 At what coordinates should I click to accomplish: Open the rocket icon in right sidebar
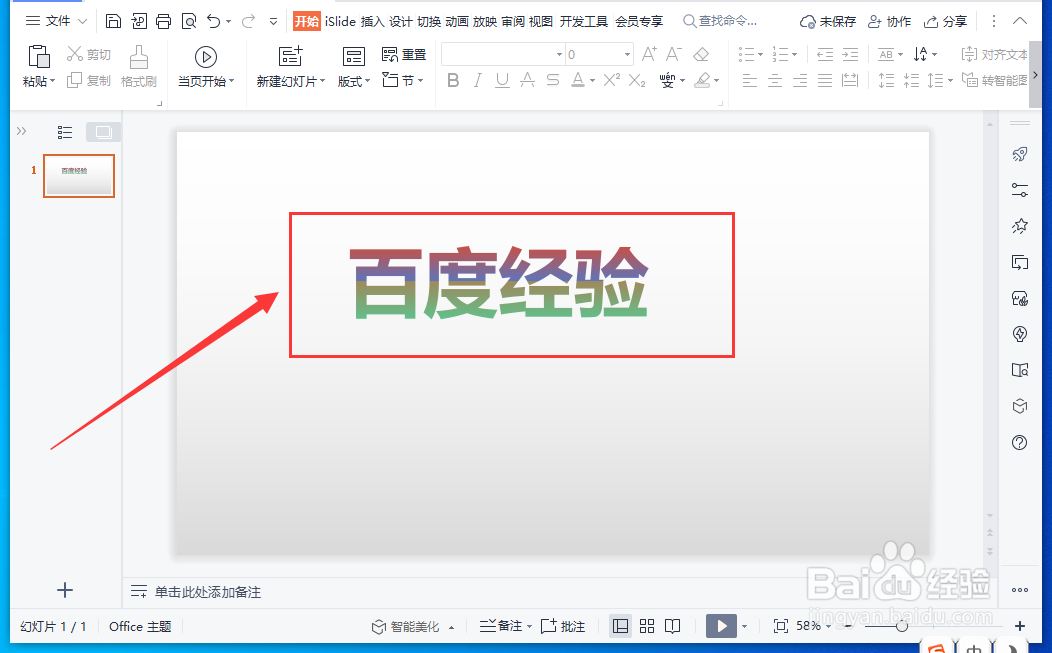point(1020,154)
